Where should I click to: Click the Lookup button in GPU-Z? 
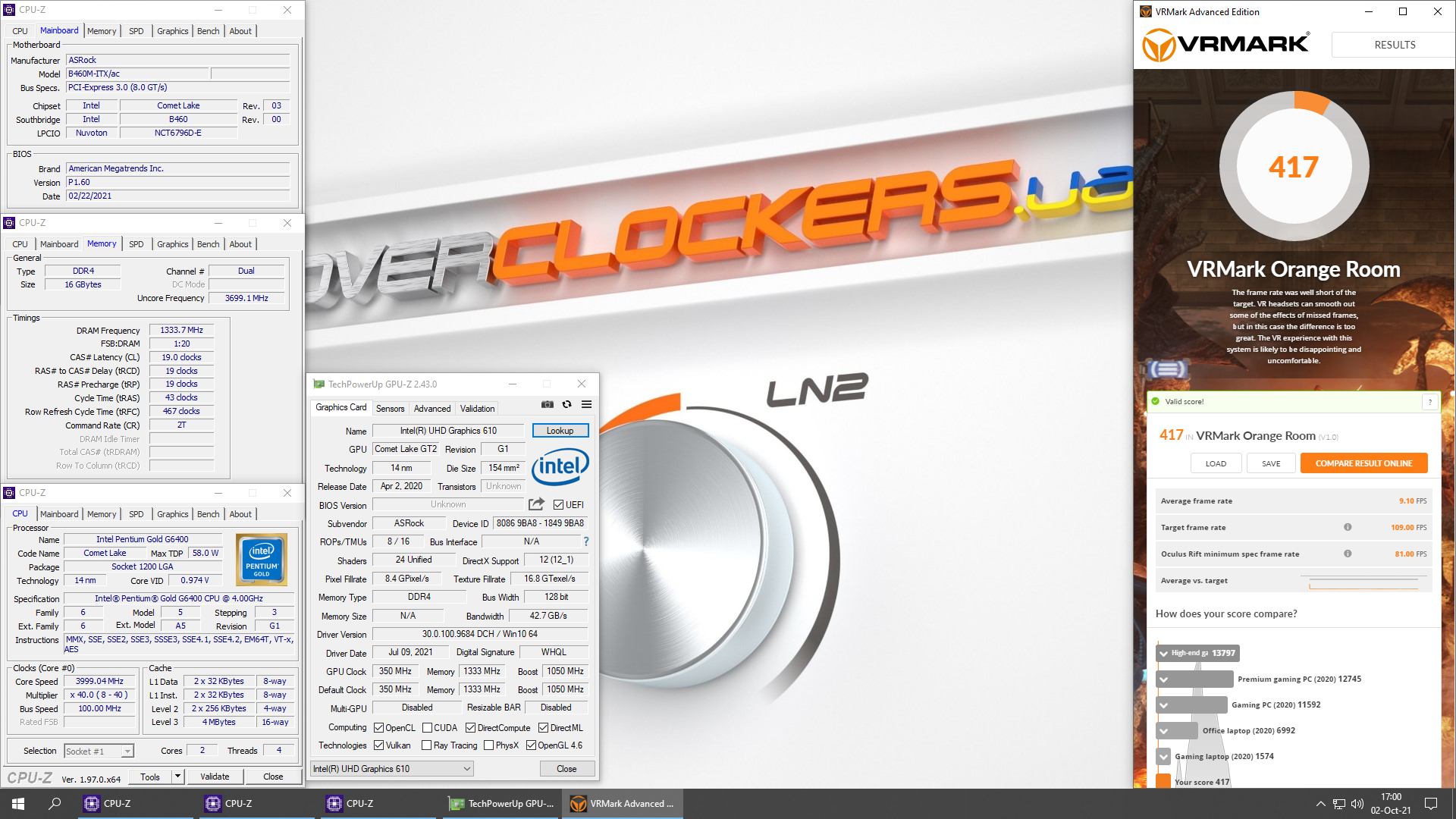pyautogui.click(x=560, y=431)
